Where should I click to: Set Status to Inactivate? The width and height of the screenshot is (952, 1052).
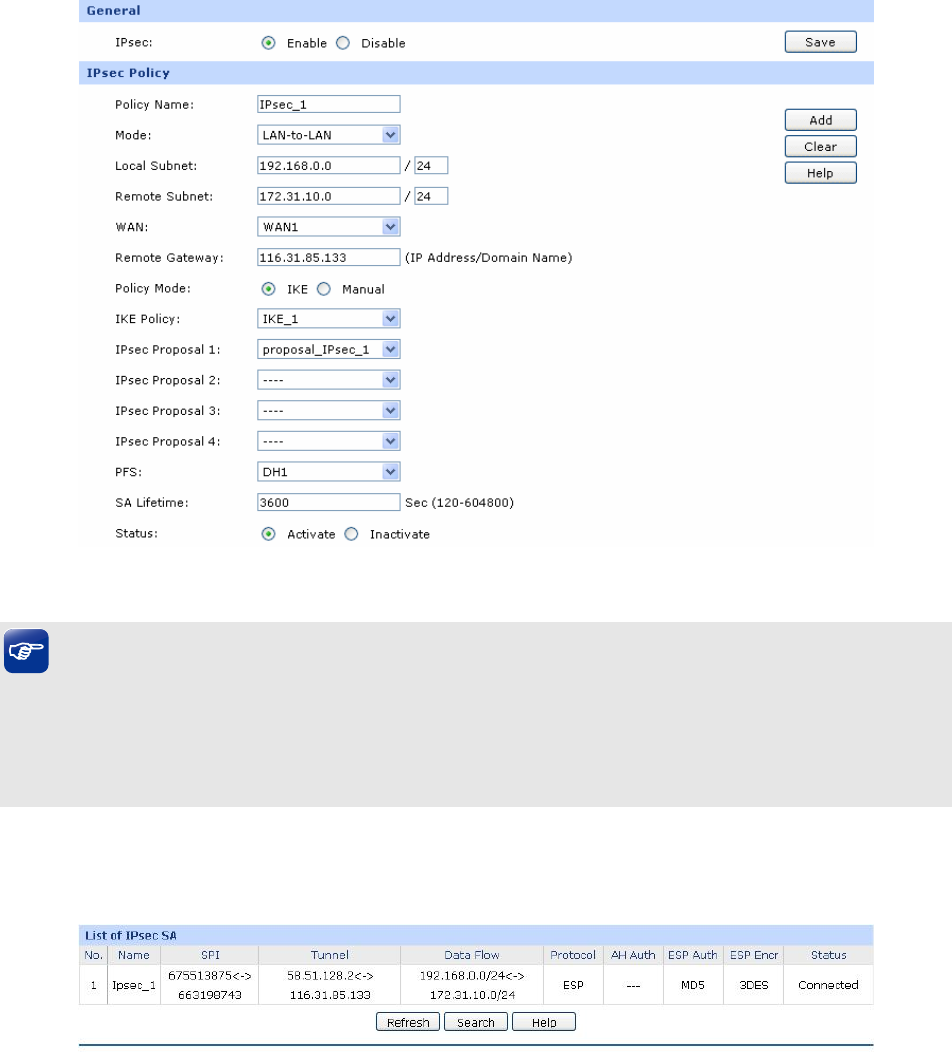point(351,534)
